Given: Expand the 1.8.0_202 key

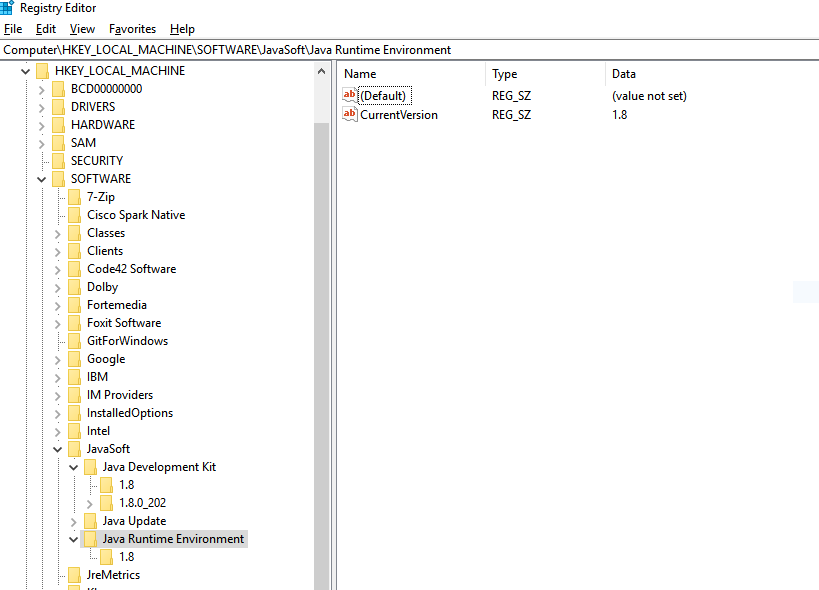Looking at the screenshot, I should click(89, 504).
